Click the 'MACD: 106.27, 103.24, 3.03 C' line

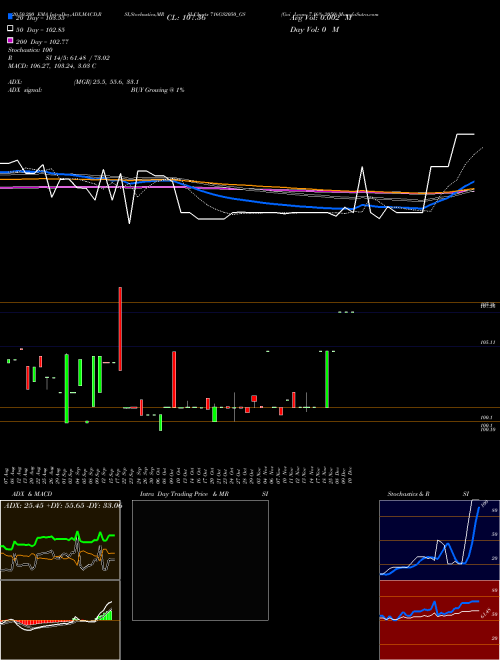click(x=52, y=66)
